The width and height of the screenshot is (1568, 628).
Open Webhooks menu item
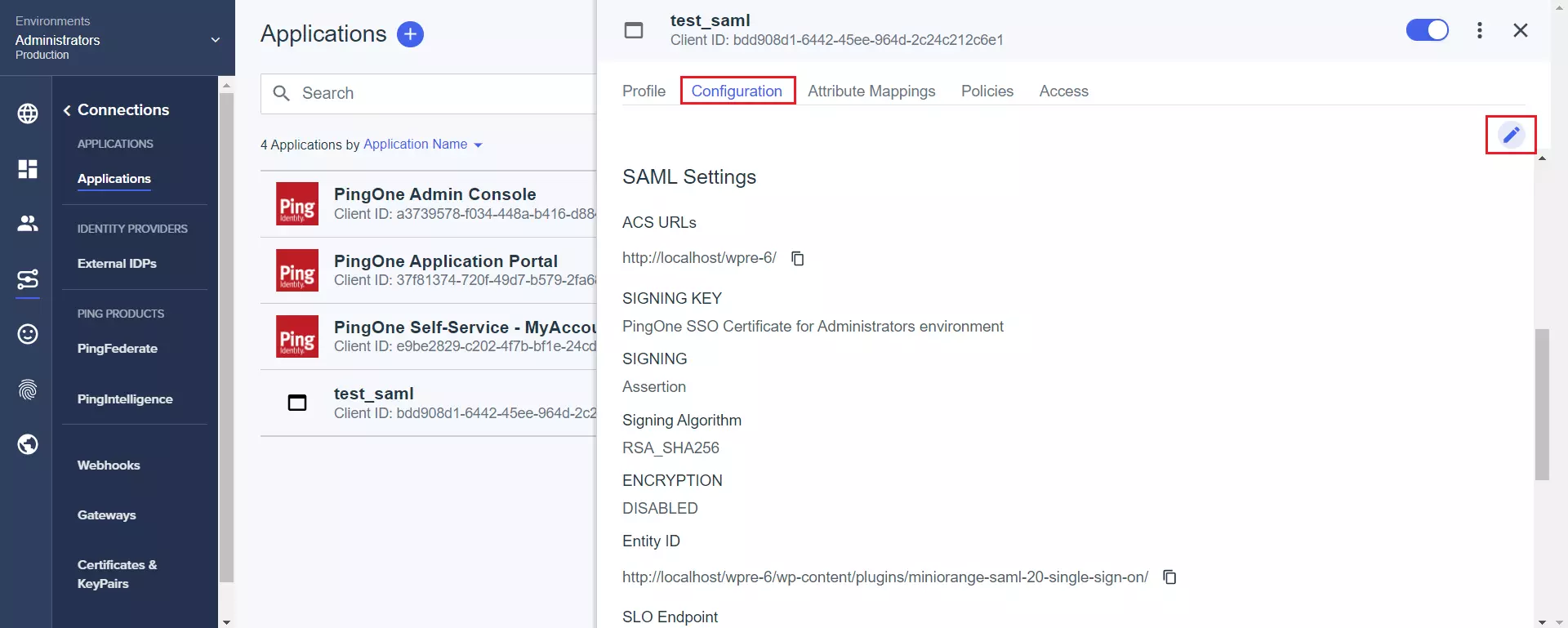pyautogui.click(x=109, y=465)
